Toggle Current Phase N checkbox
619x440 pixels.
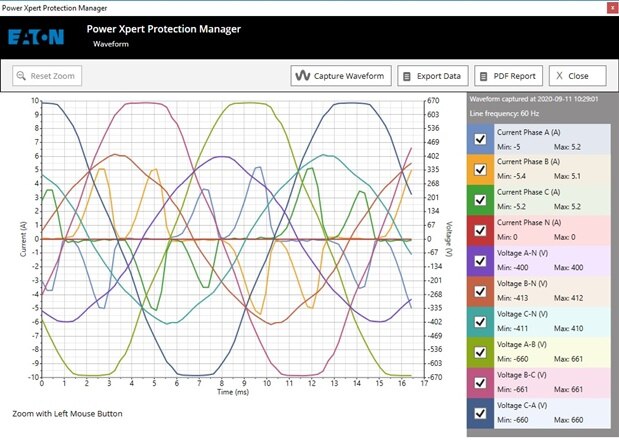[x=480, y=230]
